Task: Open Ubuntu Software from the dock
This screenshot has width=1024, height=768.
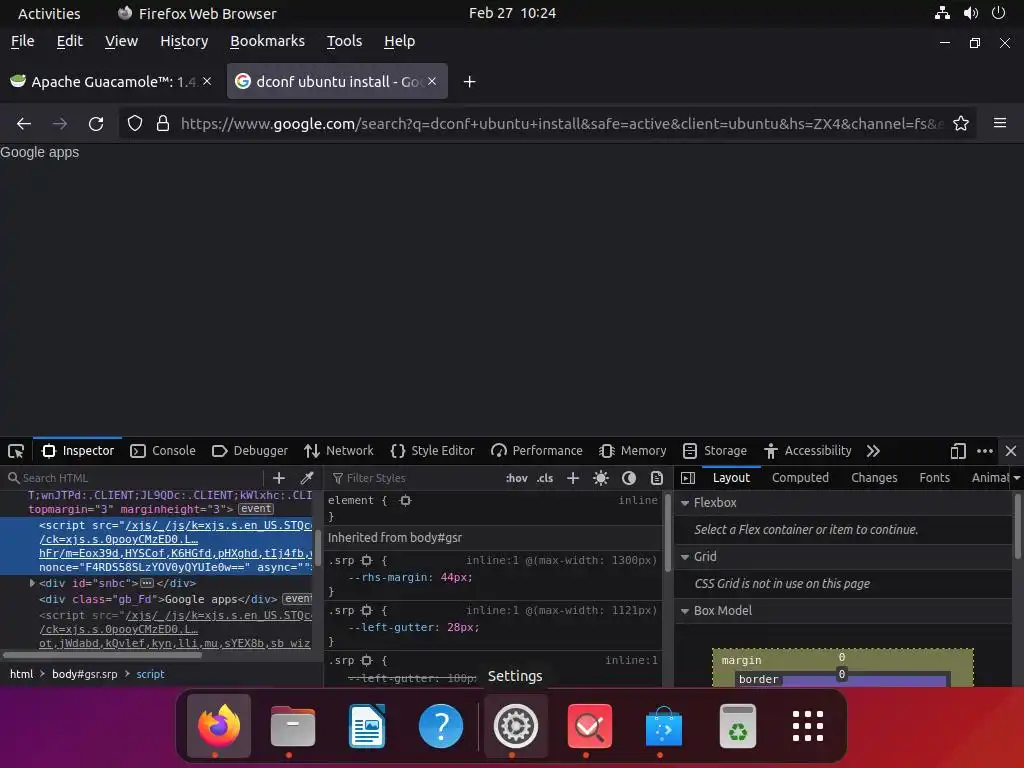Action: pos(664,726)
